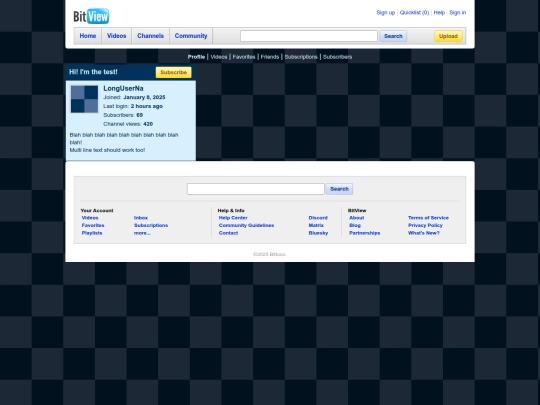This screenshot has width=540, height=405.
Task: Open the Channels navigation tab
Action: pos(150,36)
